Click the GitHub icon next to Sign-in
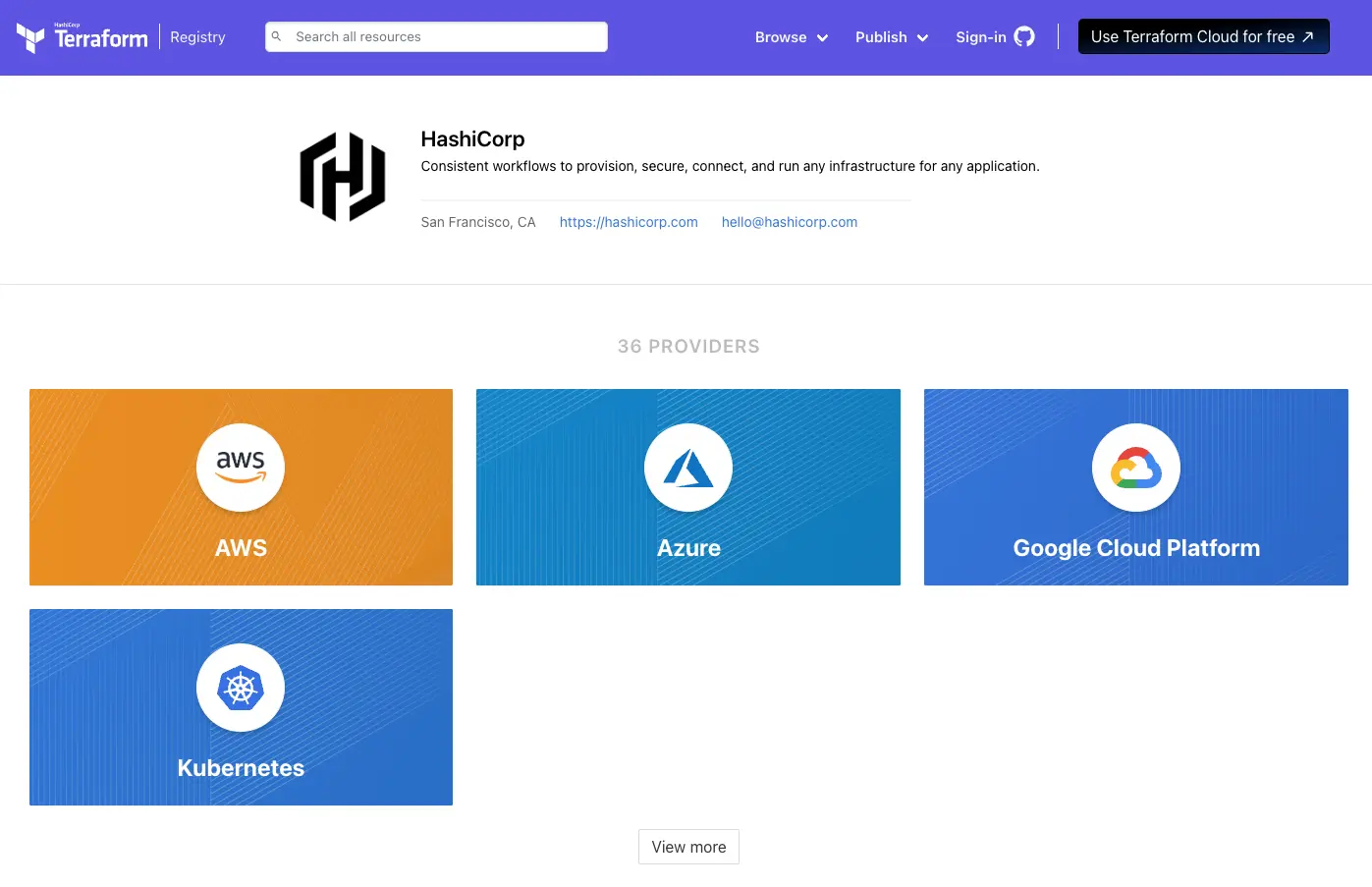 tap(1024, 36)
